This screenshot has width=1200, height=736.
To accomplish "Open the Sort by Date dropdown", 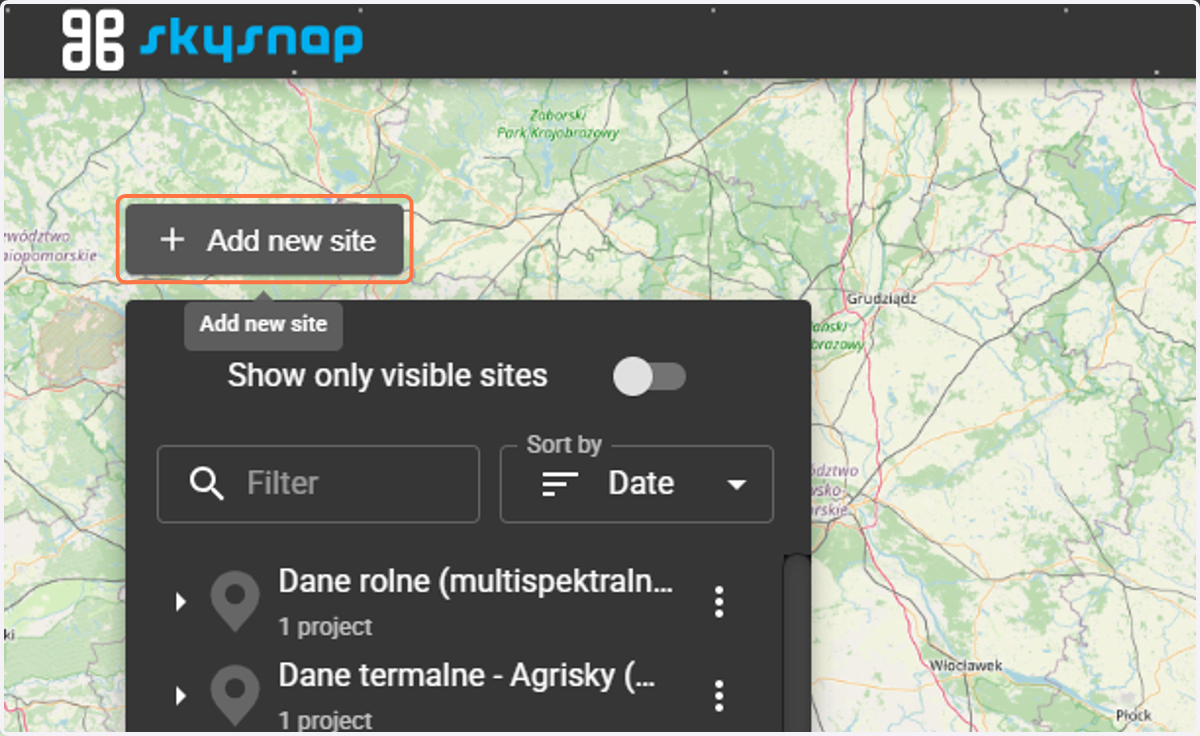I will [x=637, y=484].
